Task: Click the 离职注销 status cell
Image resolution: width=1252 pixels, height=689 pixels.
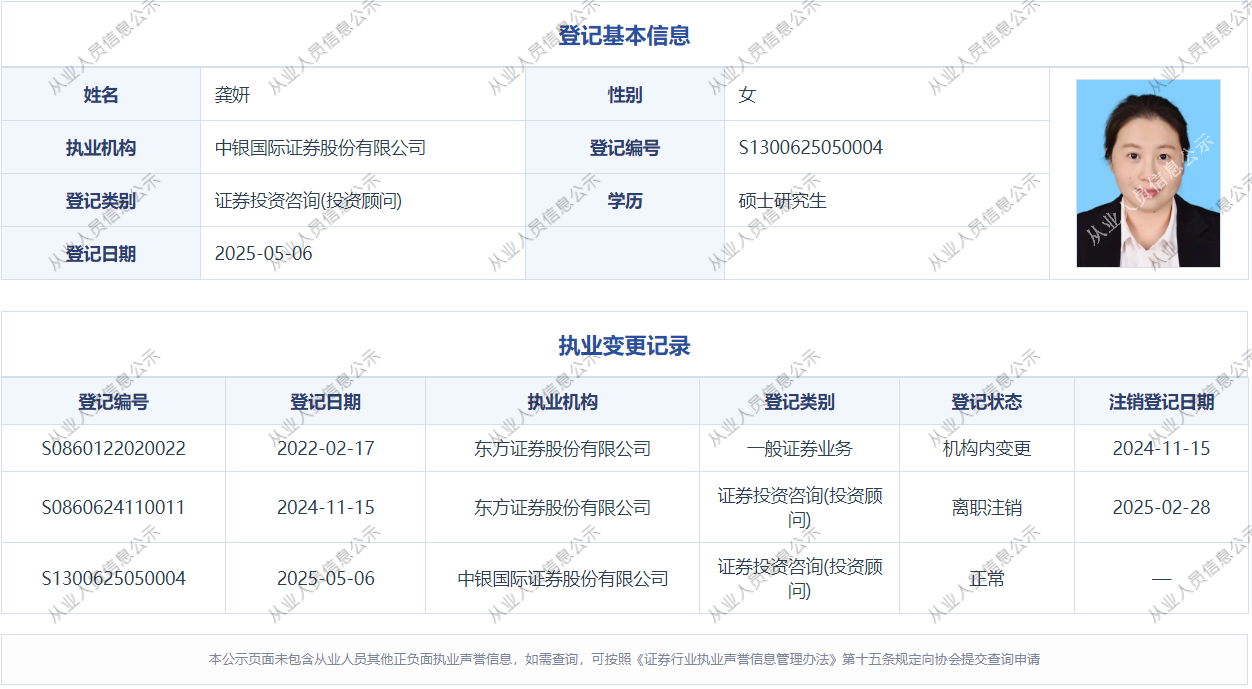Action: (986, 508)
